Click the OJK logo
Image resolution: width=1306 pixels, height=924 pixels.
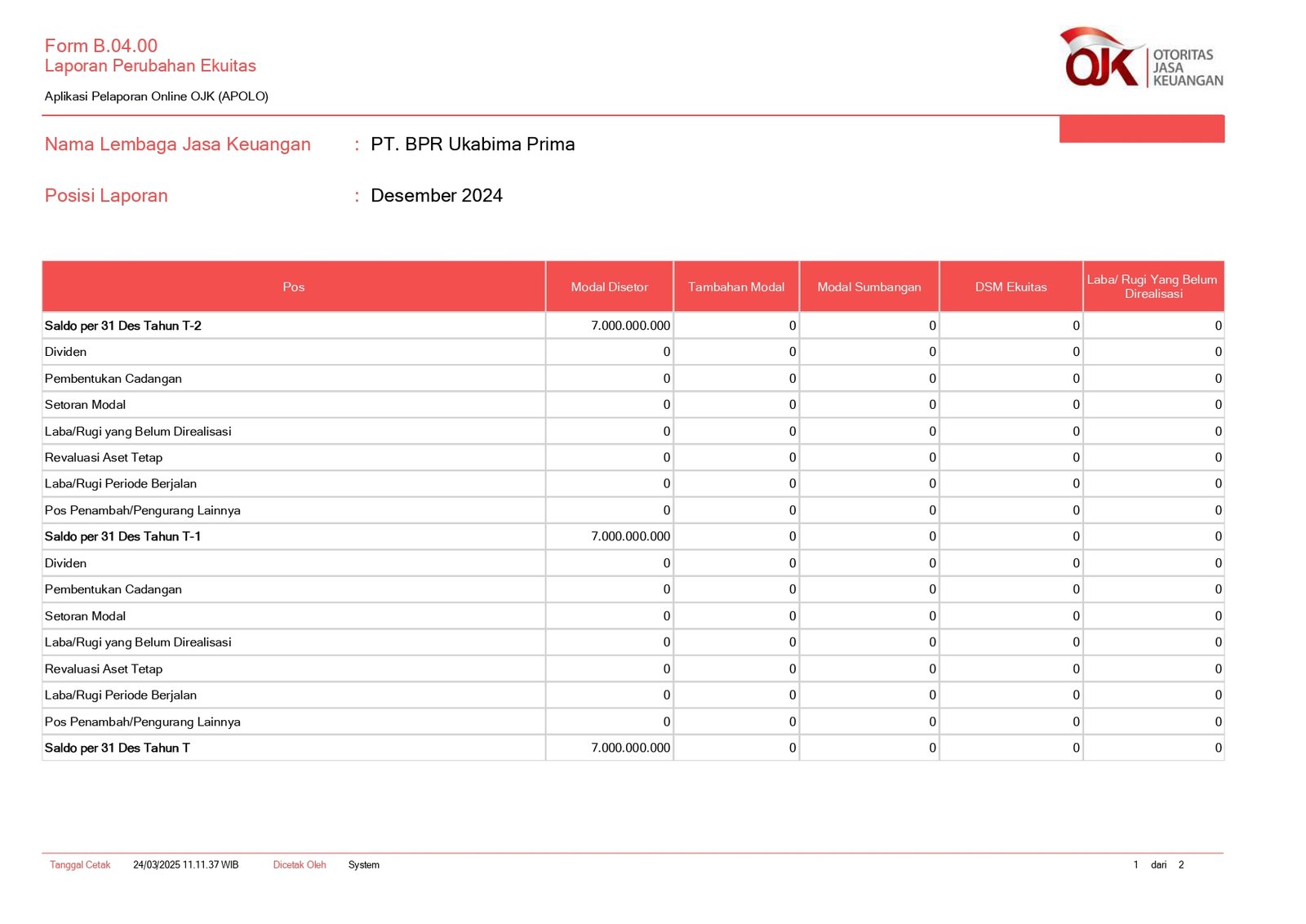(x=1139, y=59)
